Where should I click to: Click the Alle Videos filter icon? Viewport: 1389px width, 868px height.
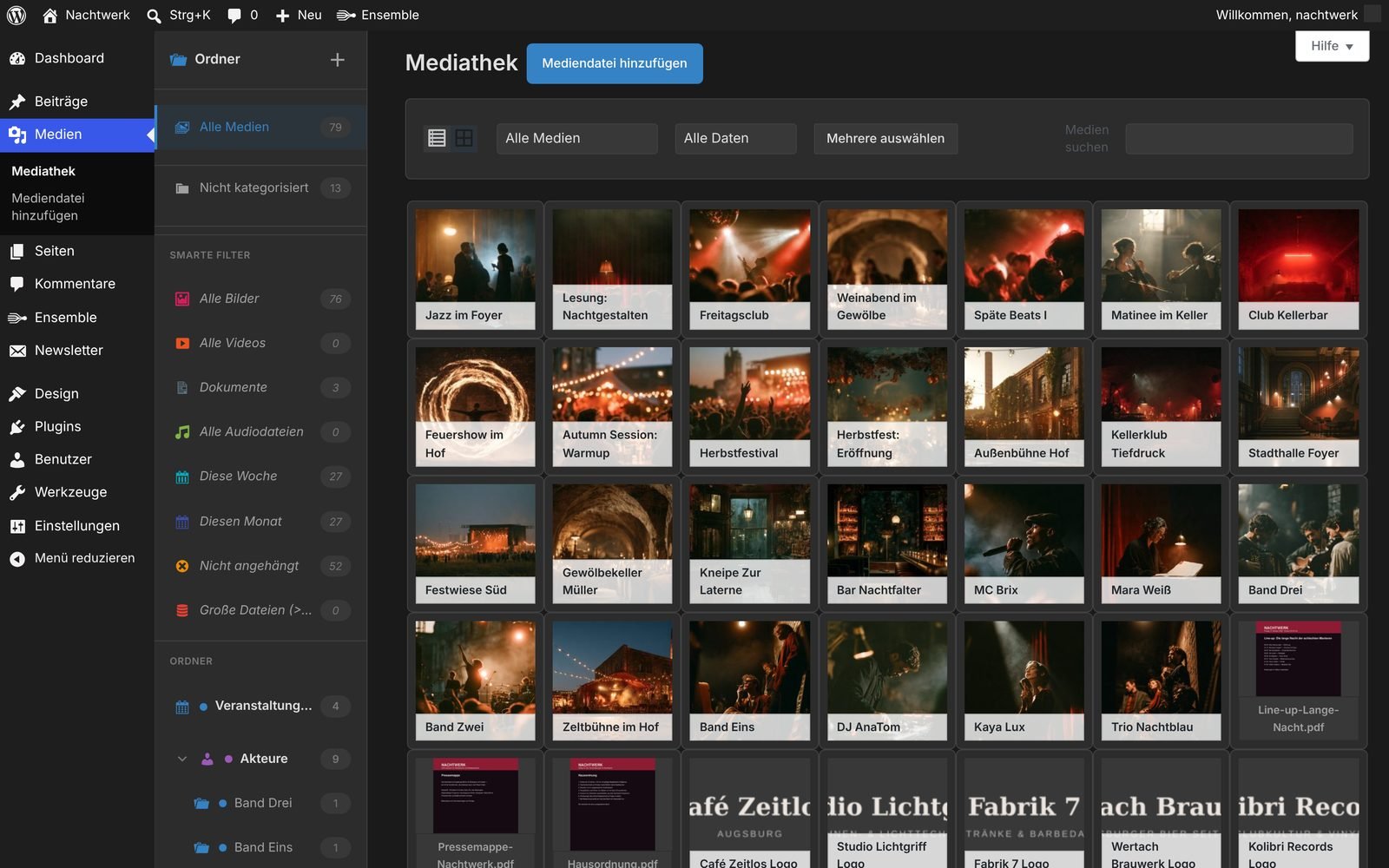pyautogui.click(x=182, y=343)
